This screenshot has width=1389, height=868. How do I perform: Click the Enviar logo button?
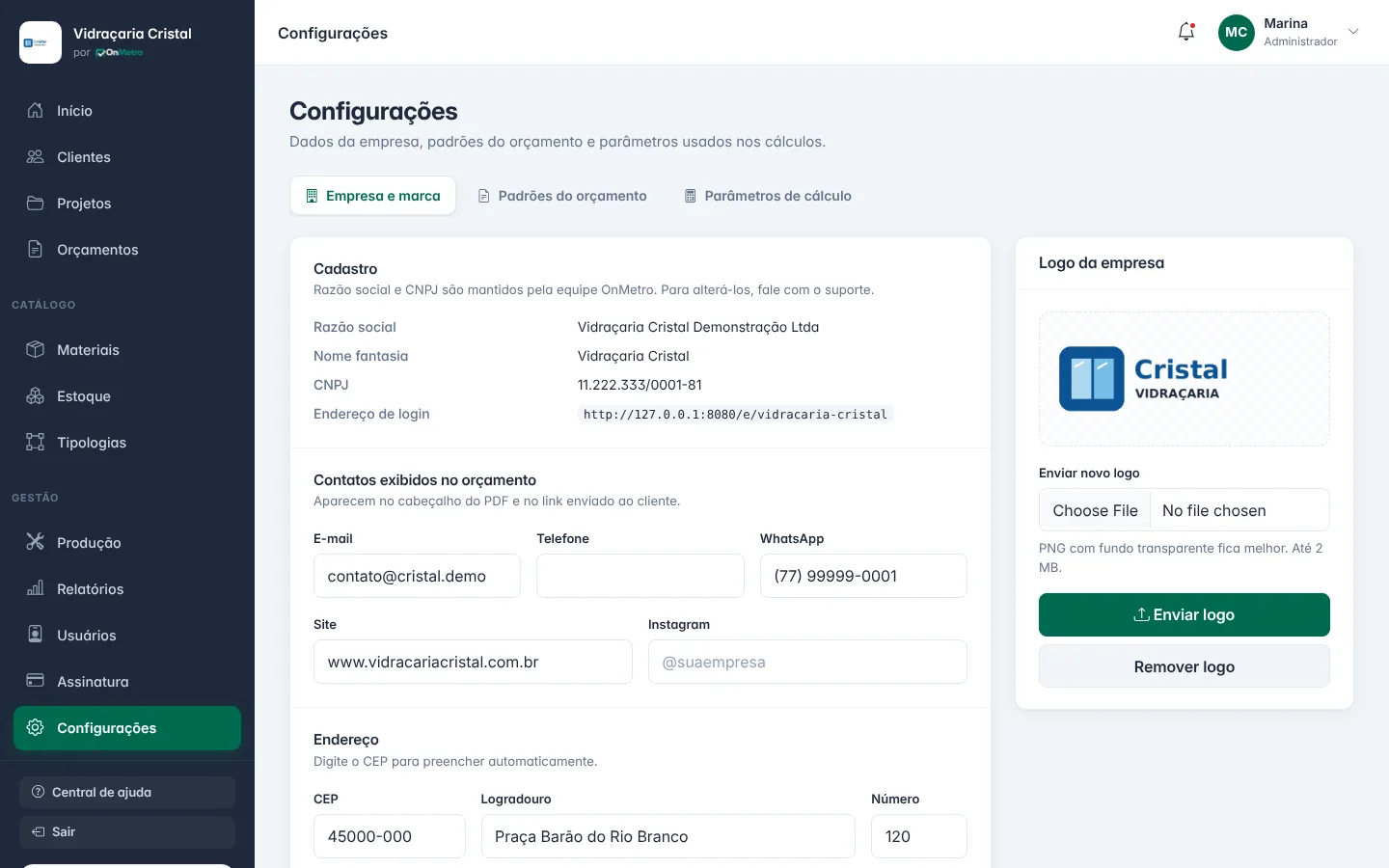tap(1185, 614)
